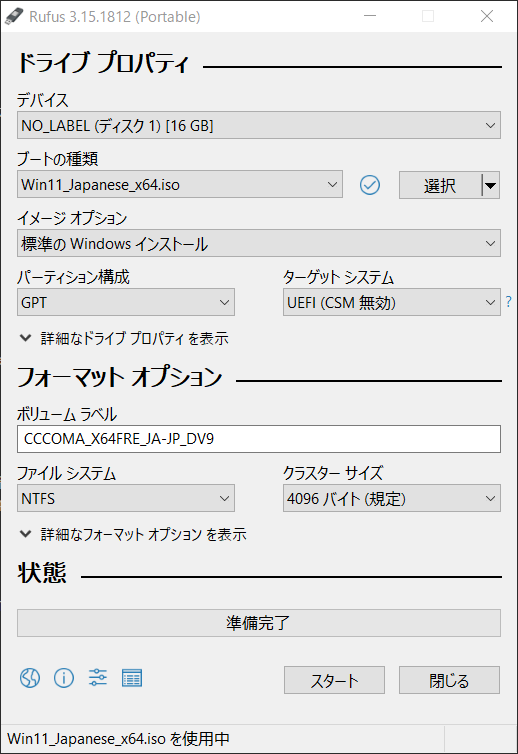Open the GPT partition scheme dropdown
The height and width of the screenshot is (754, 518).
[x=126, y=302]
